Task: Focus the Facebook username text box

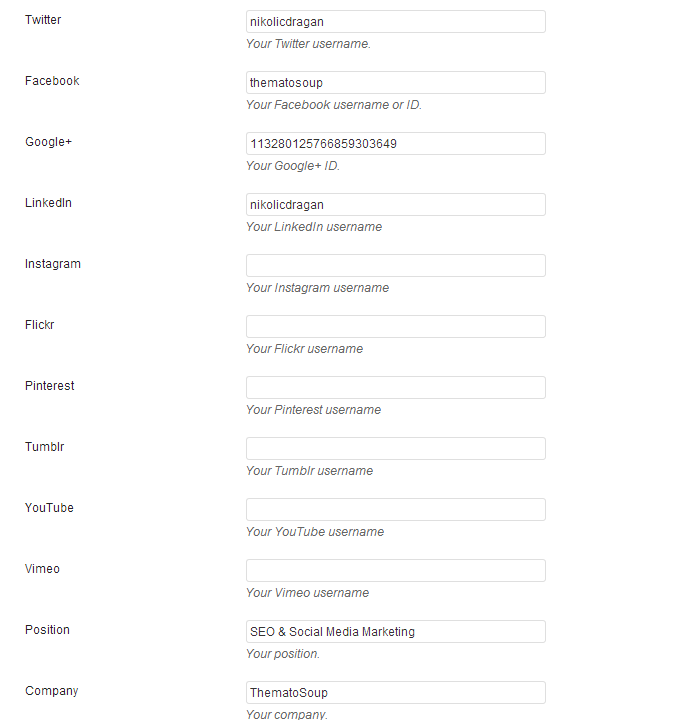Action: pyautogui.click(x=395, y=83)
